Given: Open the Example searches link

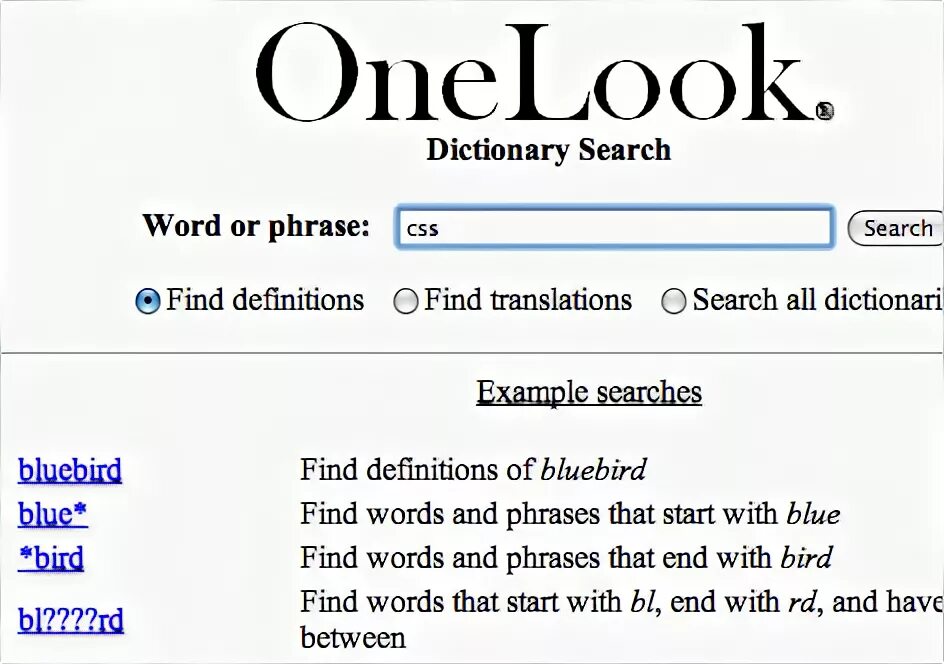Looking at the screenshot, I should tap(589, 392).
